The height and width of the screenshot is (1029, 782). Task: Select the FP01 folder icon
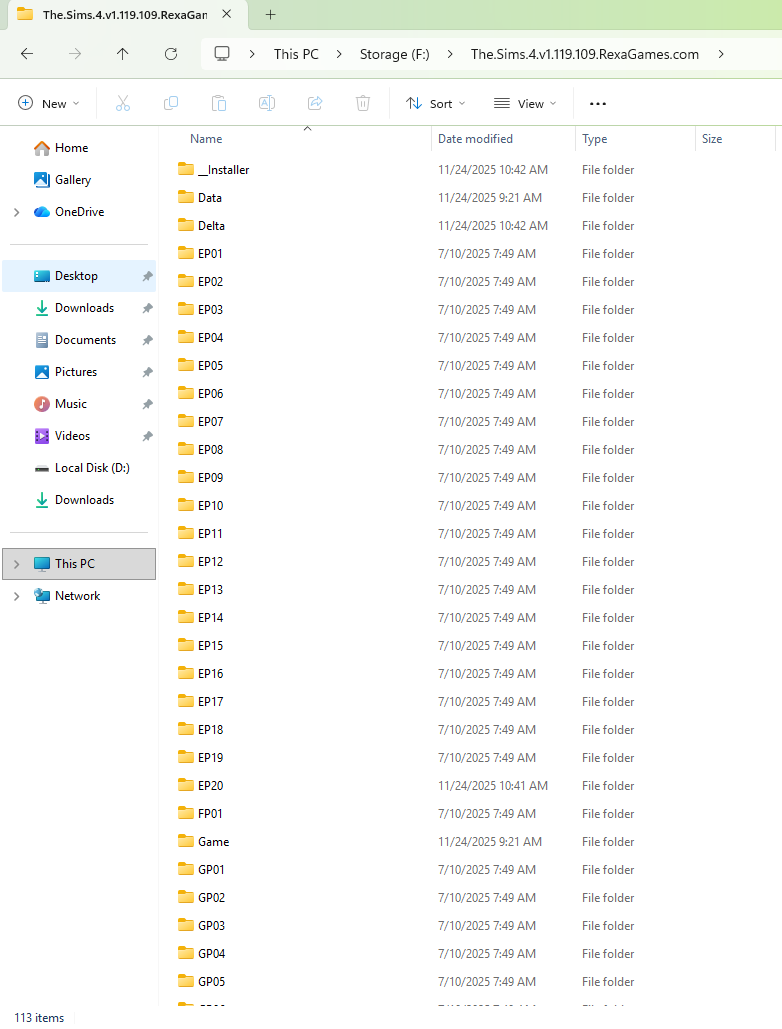(x=186, y=813)
